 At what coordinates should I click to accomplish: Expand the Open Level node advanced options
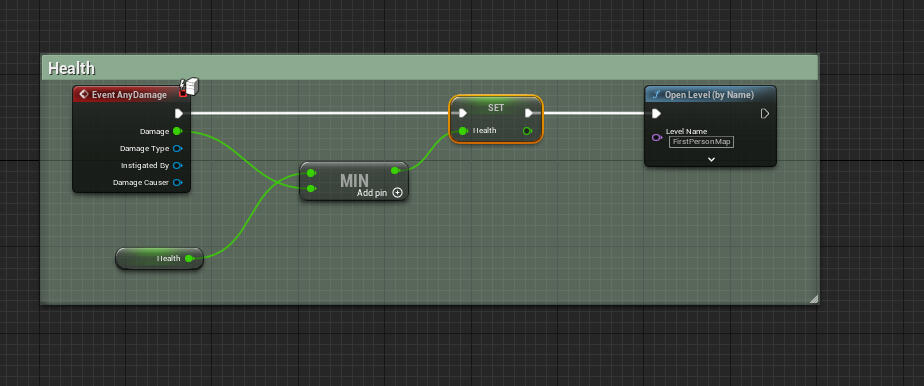pos(711,159)
